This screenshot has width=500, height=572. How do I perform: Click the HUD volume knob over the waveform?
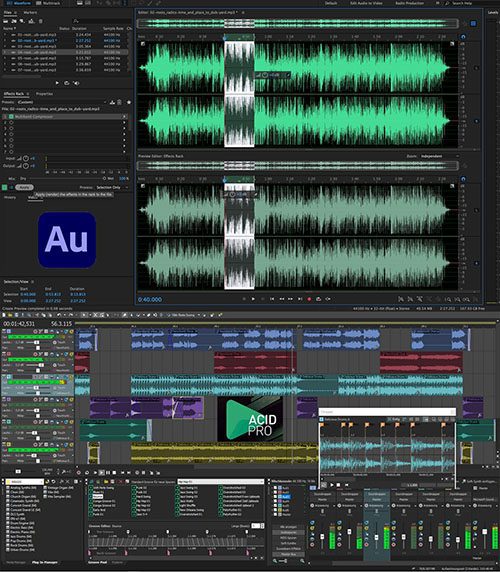pos(265,75)
